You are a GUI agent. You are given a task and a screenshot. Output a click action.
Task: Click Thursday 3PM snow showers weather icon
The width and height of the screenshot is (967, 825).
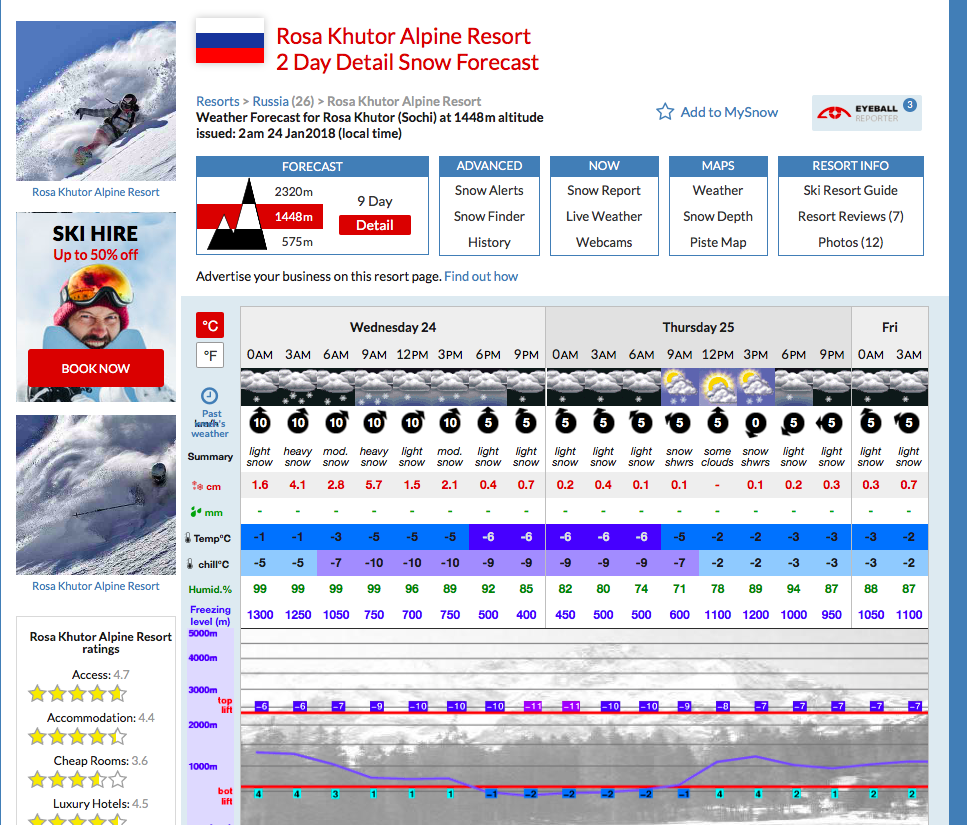[755, 387]
